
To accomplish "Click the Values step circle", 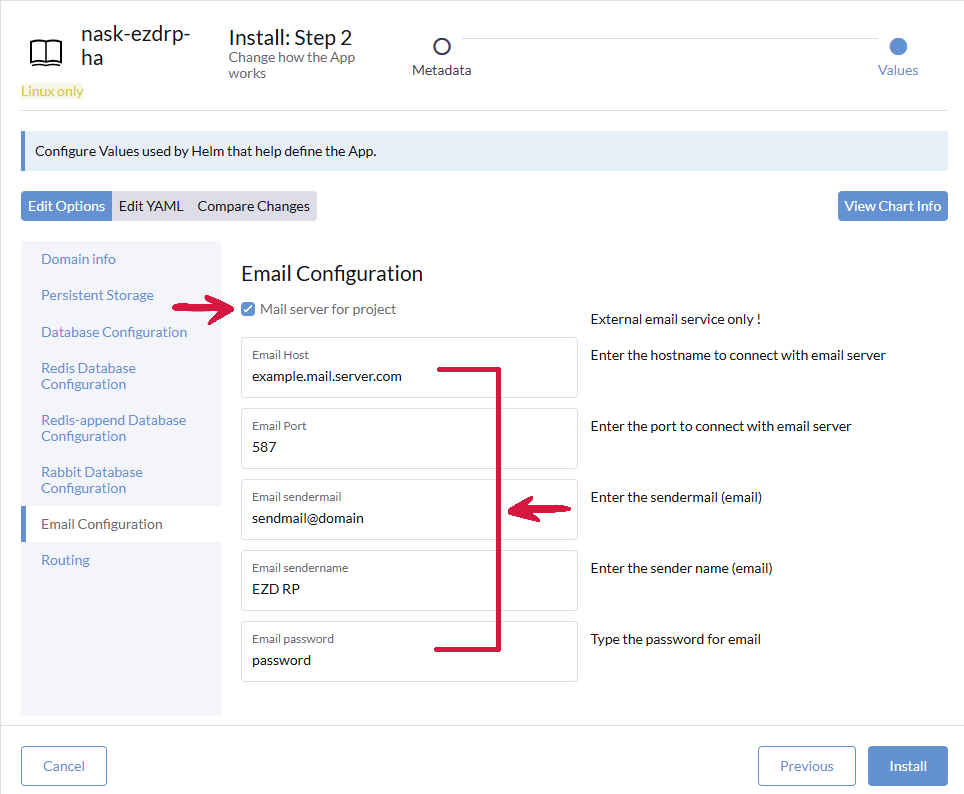I will (898, 46).
